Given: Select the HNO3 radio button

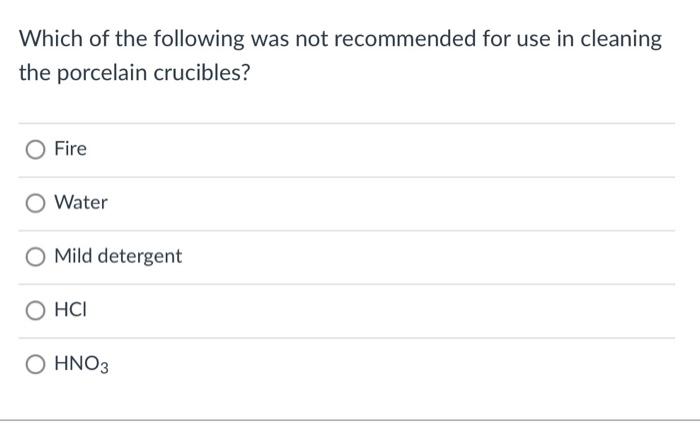Looking at the screenshot, I should pyautogui.click(x=35, y=364).
